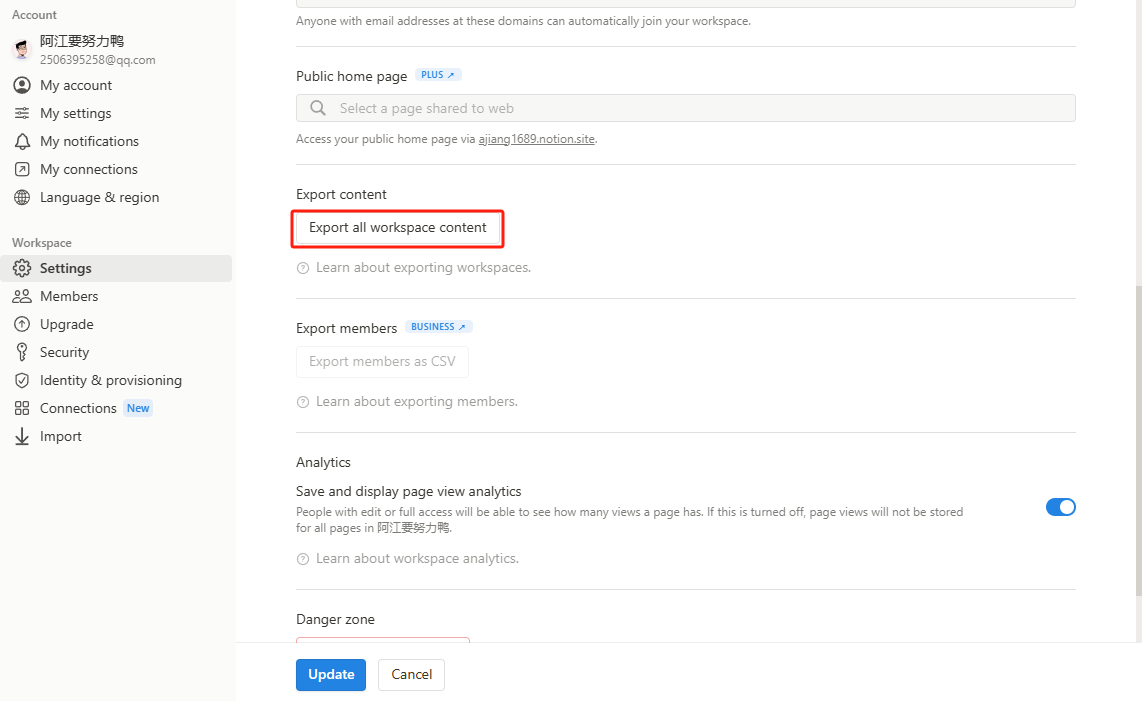Click the PLUS badge beside Public home page

click(x=438, y=75)
